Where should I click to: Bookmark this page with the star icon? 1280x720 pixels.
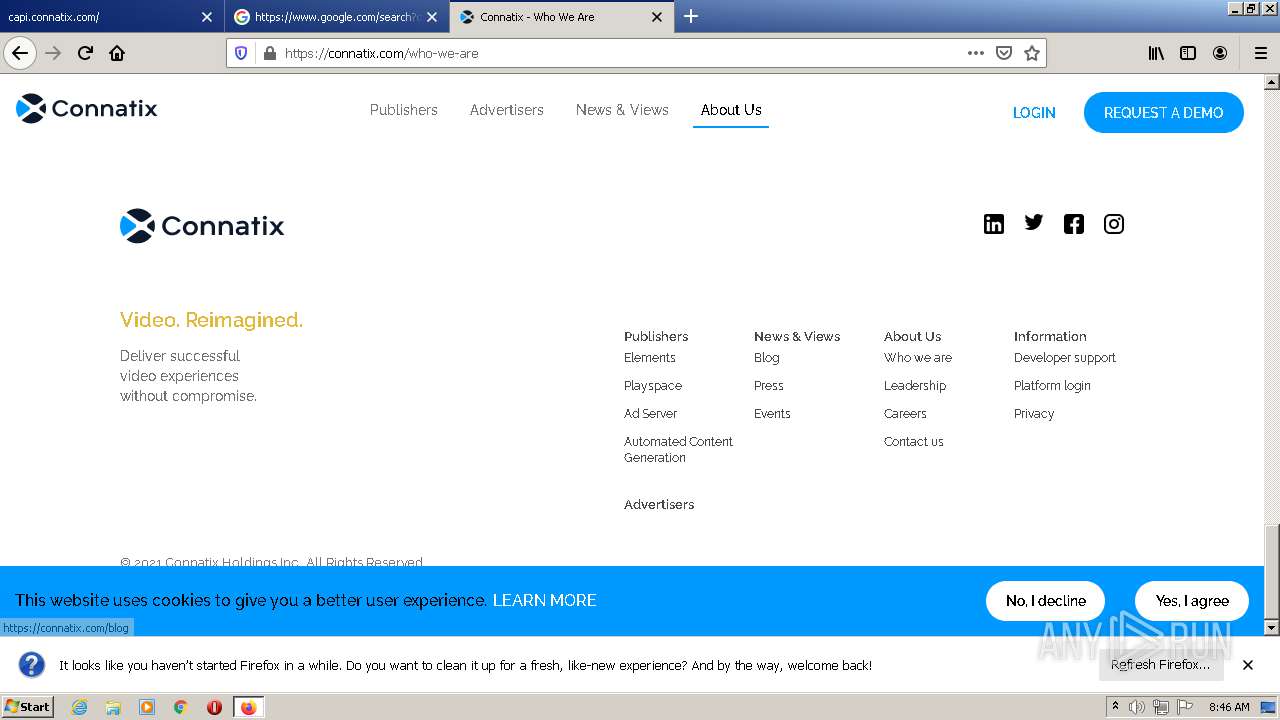tap(1032, 53)
